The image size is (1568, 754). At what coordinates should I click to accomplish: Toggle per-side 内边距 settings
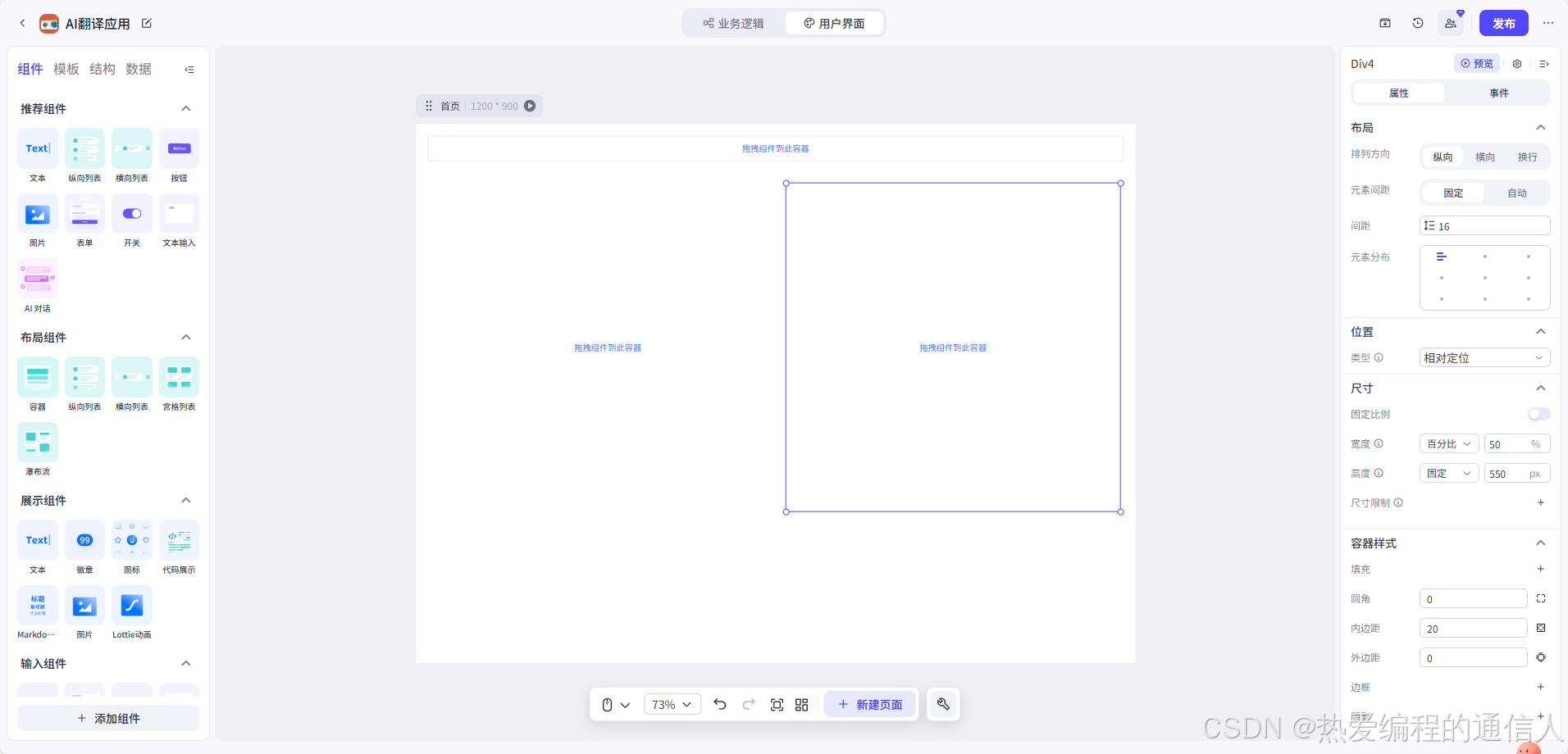point(1541,629)
